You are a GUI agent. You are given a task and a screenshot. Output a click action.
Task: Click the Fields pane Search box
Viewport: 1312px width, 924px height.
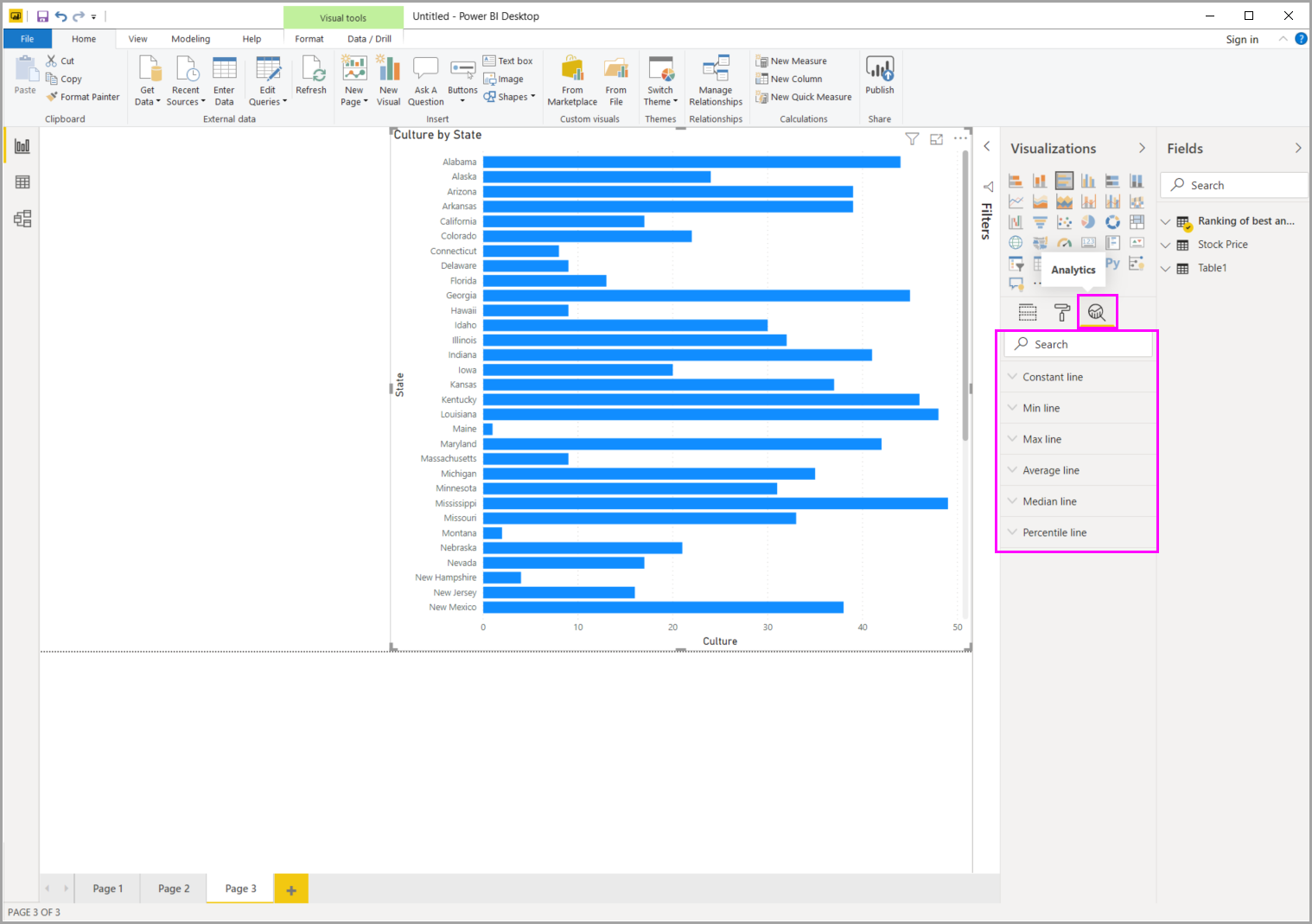click(1234, 185)
